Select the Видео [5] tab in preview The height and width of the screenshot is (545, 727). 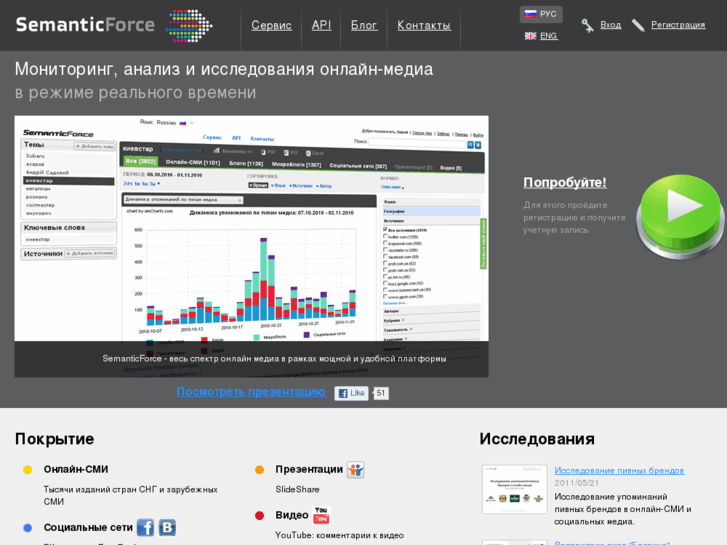(451, 168)
